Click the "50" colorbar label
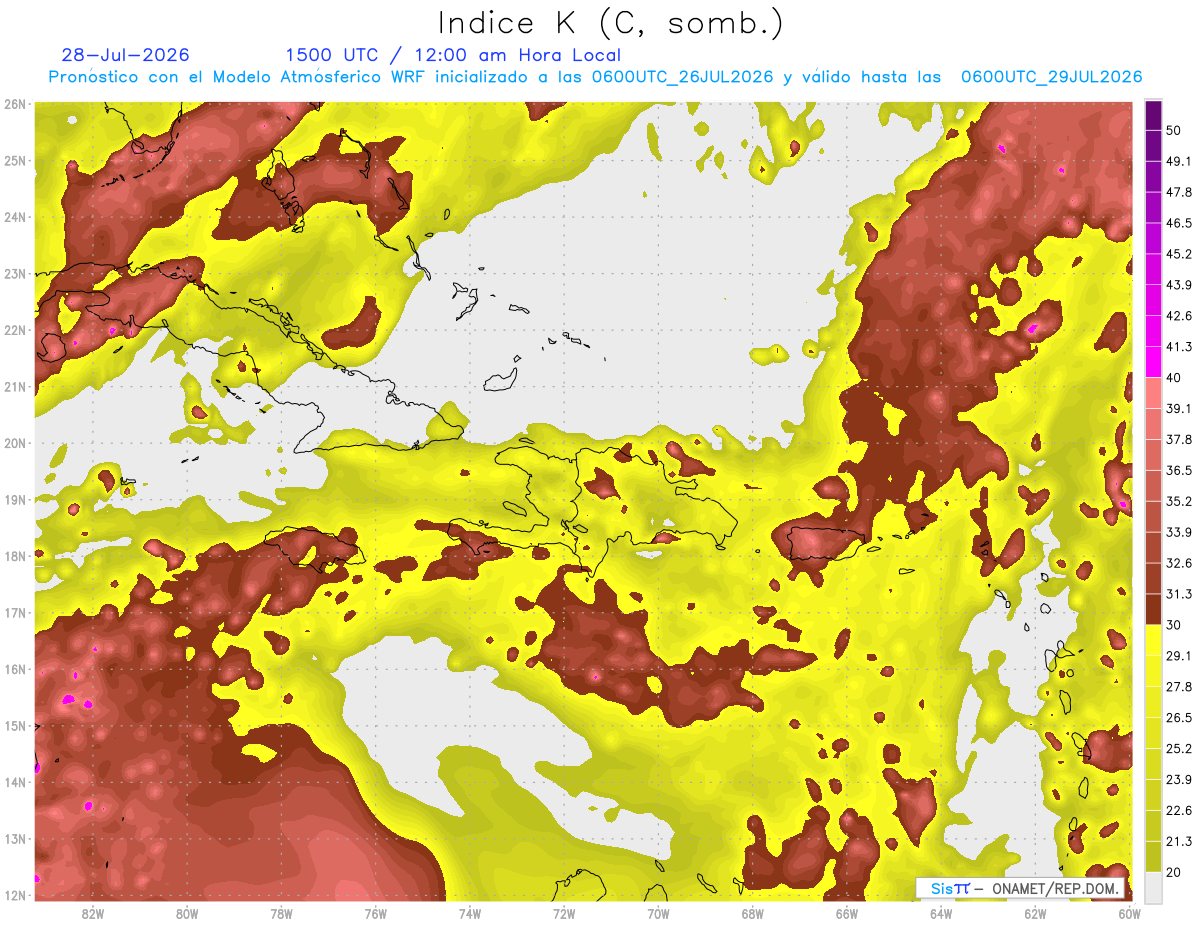Image resolution: width=1200 pixels, height=927 pixels. pyautogui.click(x=1174, y=130)
